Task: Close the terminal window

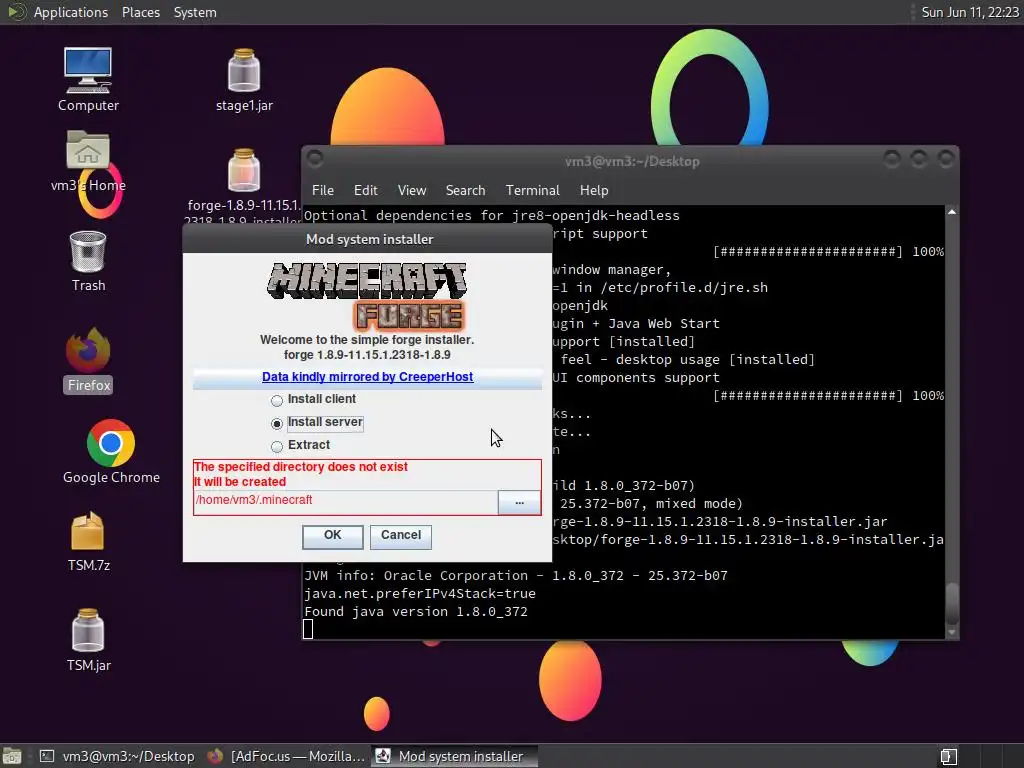Action: coord(946,159)
